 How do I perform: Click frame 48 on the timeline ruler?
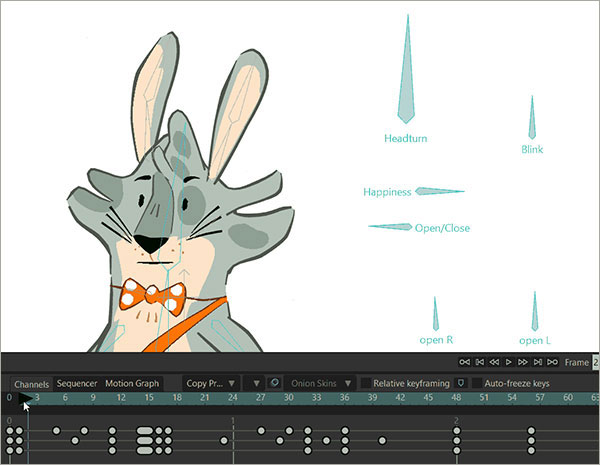[456, 398]
